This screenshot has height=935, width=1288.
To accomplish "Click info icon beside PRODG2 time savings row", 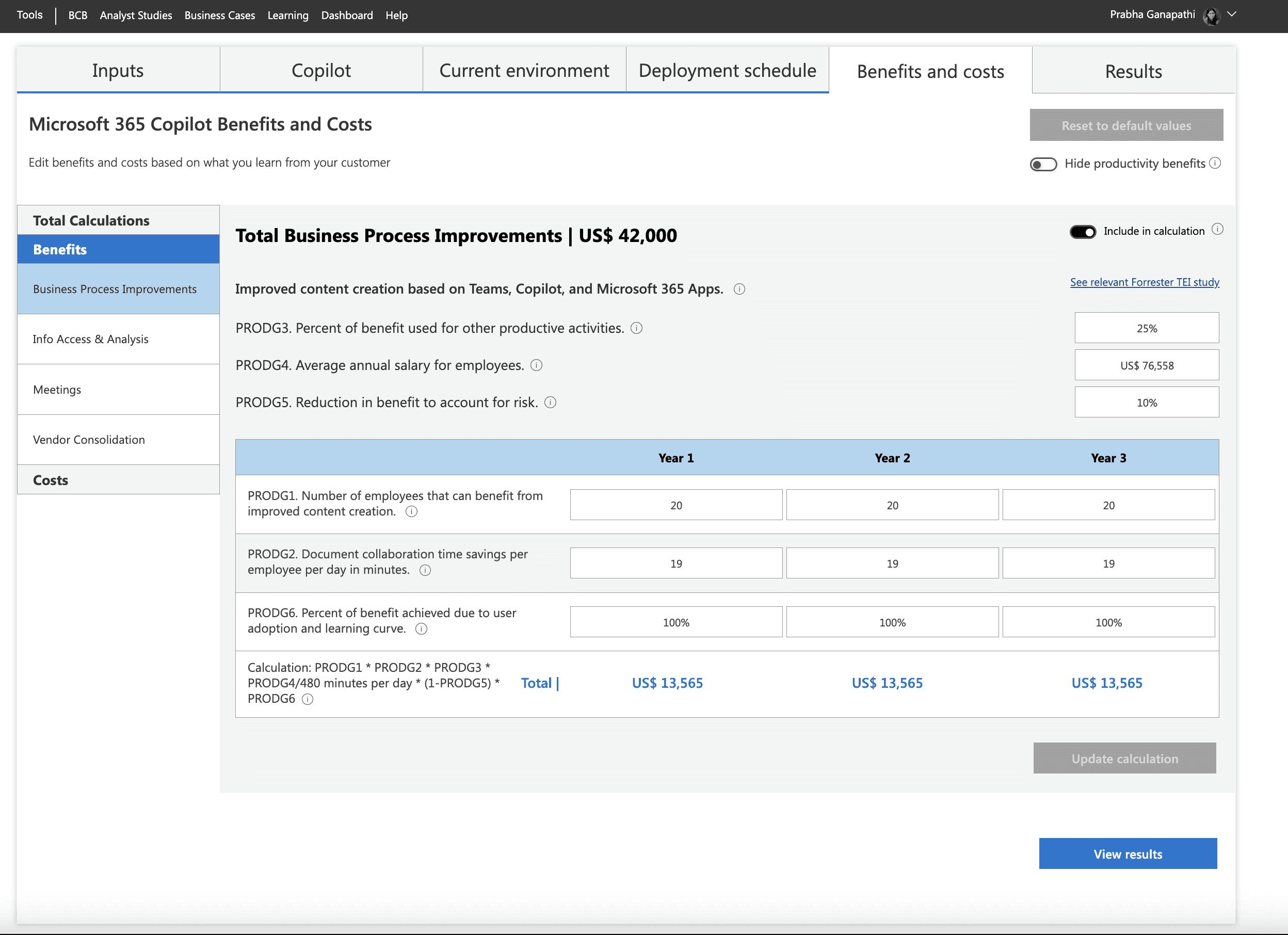I will [x=425, y=570].
